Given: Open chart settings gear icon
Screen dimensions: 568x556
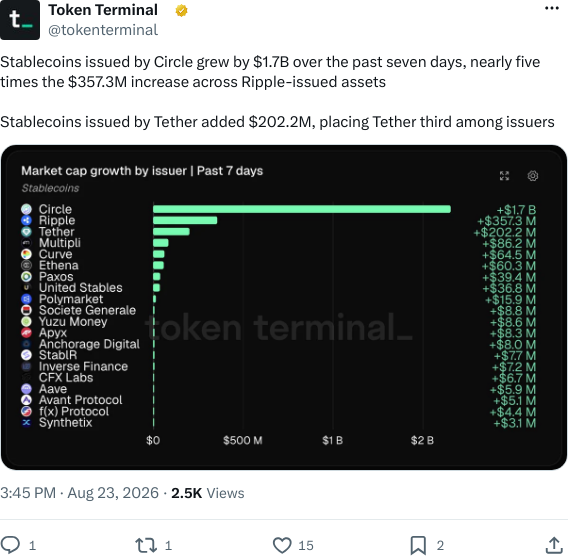Looking at the screenshot, I should (532, 176).
